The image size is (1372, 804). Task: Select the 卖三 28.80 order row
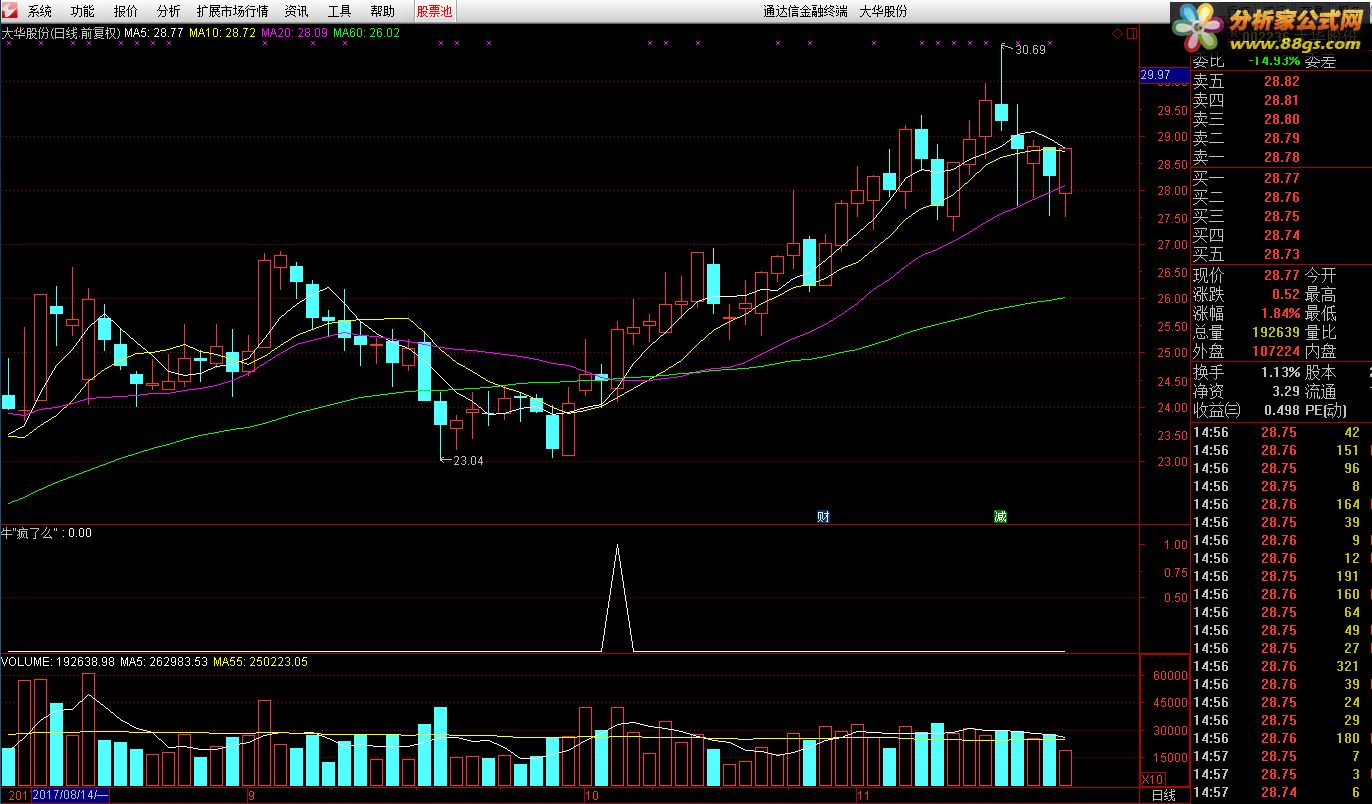[1281, 120]
